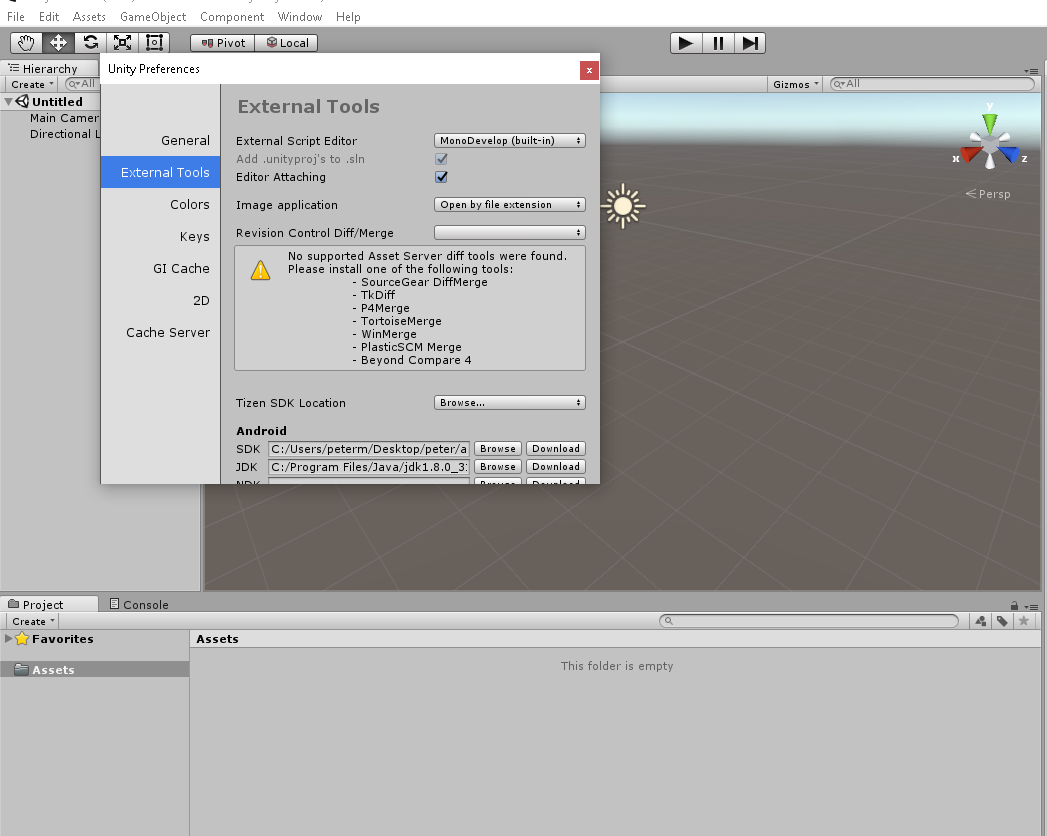1047x836 pixels.
Task: Download the JDK
Action: click(556, 467)
